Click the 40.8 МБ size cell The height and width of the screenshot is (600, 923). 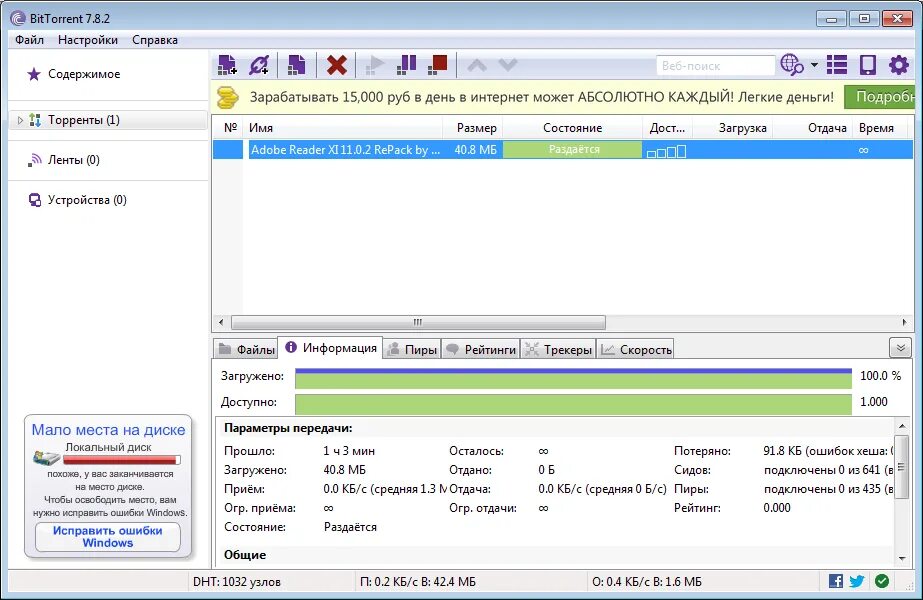tap(475, 150)
